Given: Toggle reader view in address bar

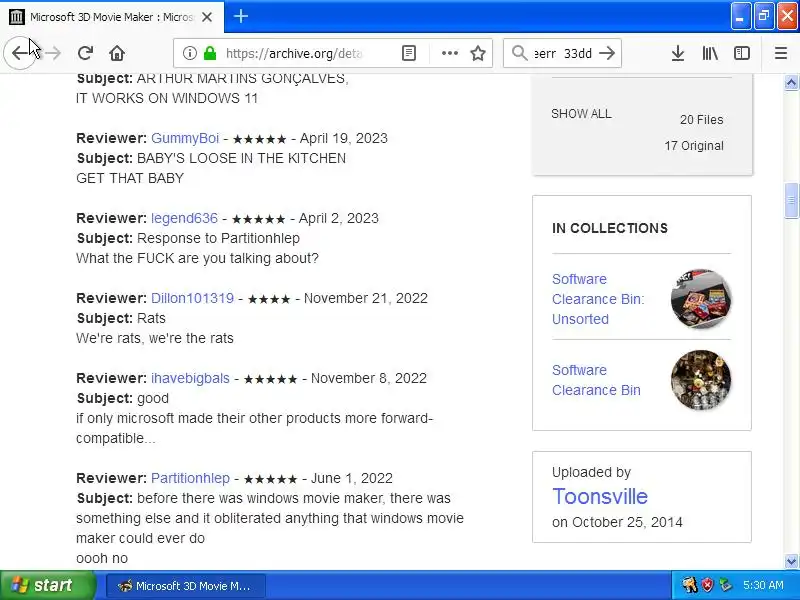Looking at the screenshot, I should tap(409, 53).
